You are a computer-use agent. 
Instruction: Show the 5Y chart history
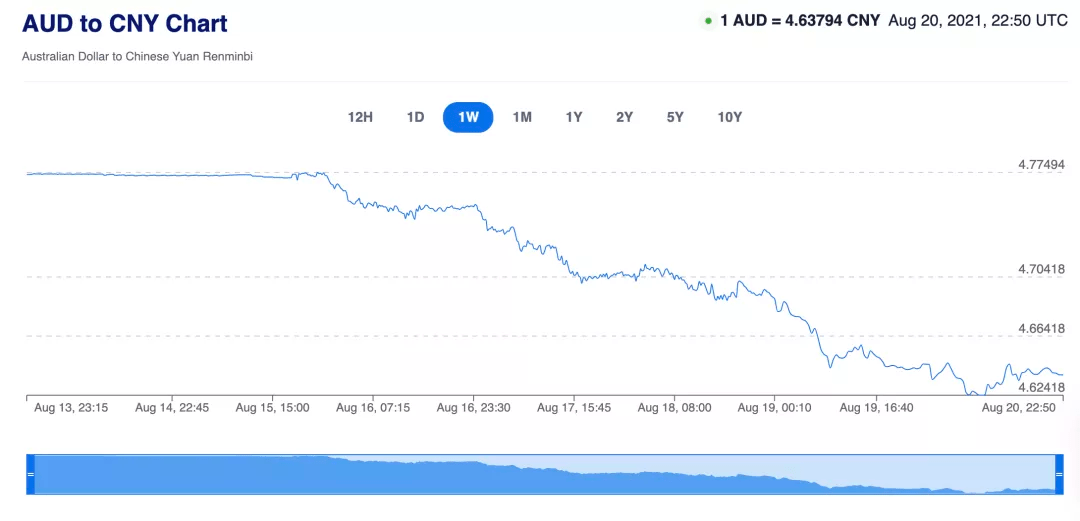(x=675, y=117)
